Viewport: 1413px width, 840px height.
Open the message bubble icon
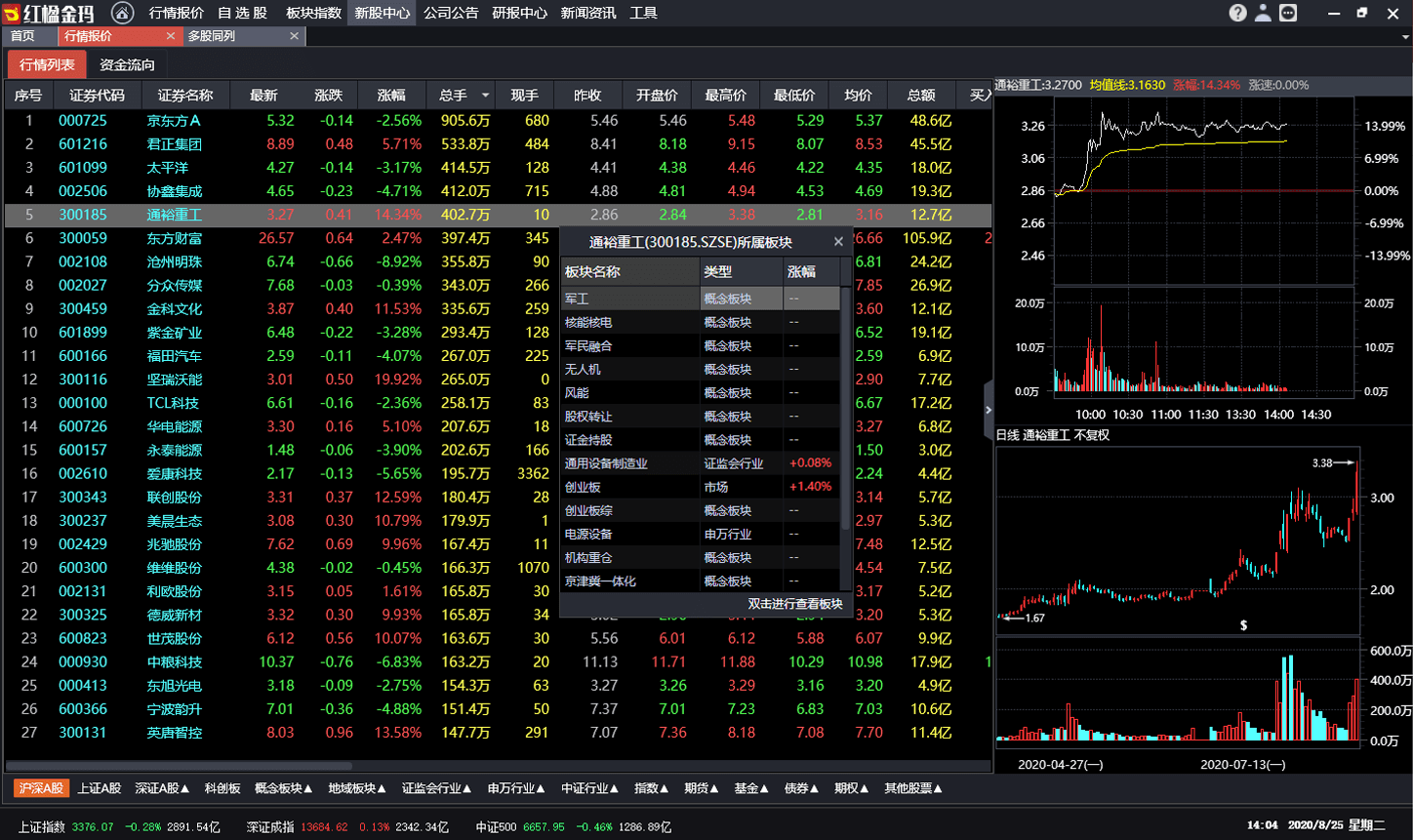1288,13
